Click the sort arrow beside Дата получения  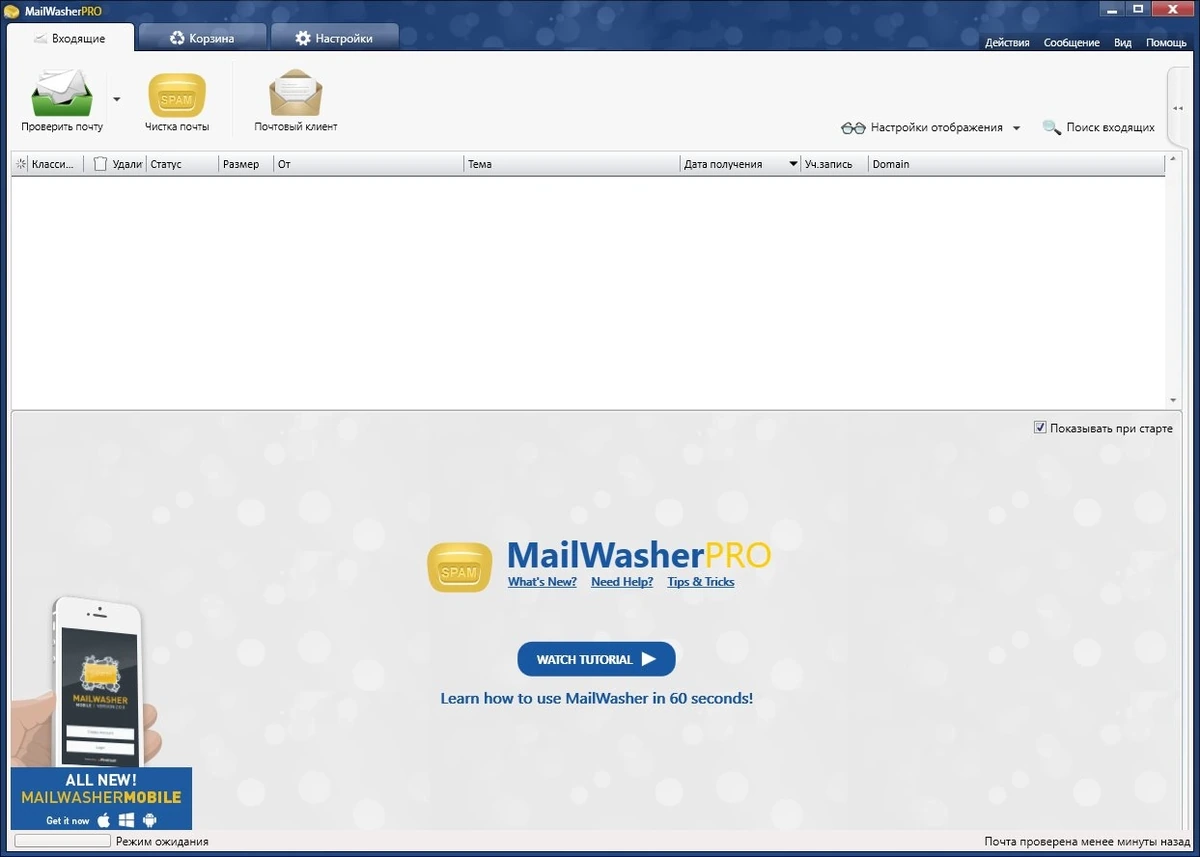coord(794,164)
